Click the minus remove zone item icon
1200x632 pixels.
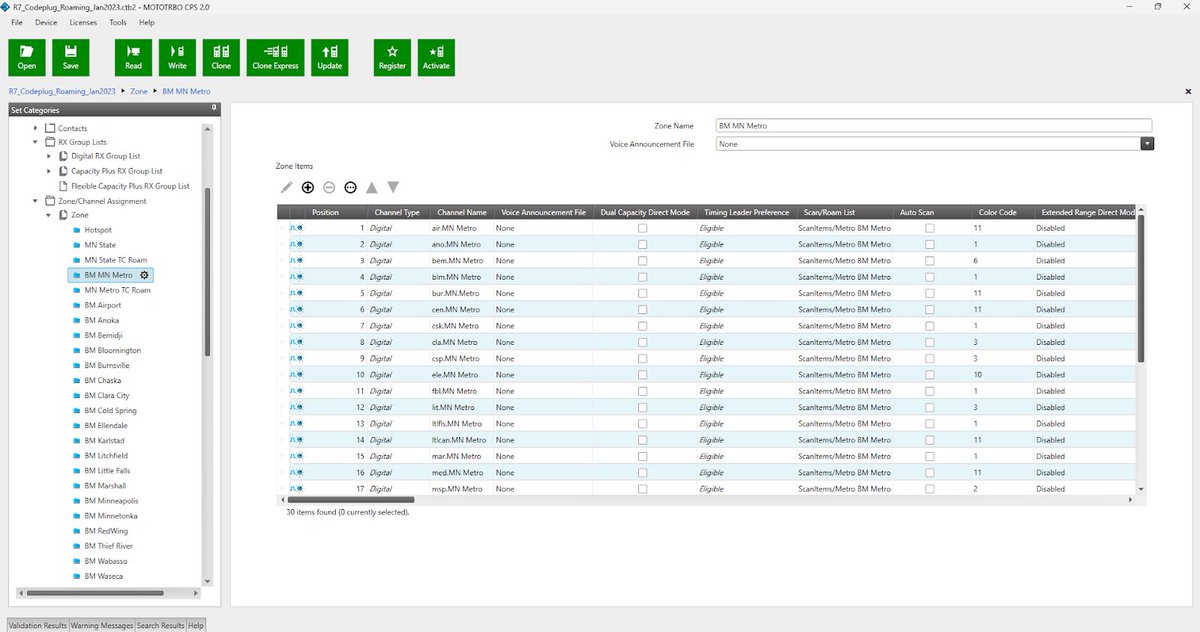[329, 187]
